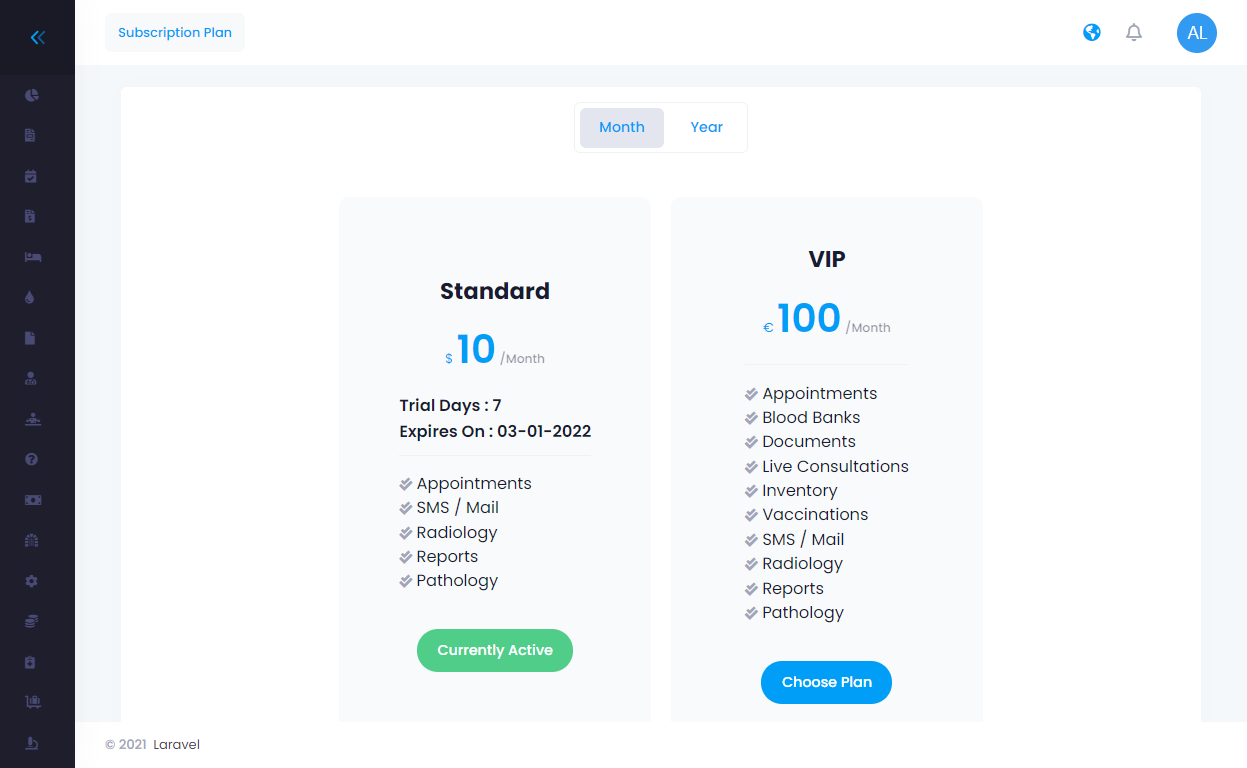Select the blood drop sidebar icon
The height and width of the screenshot is (768, 1247).
coord(31,297)
